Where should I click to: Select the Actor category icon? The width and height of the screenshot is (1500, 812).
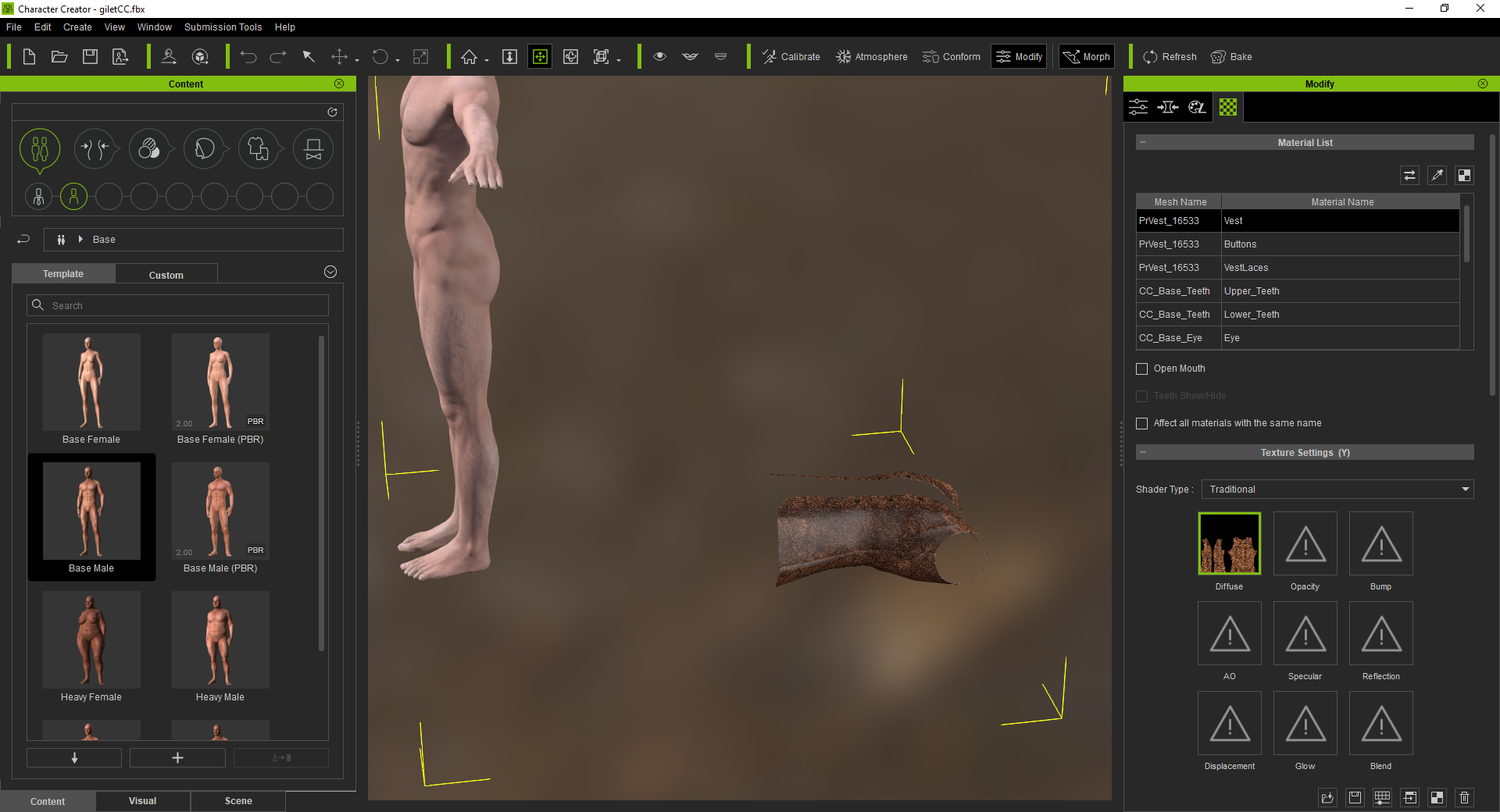click(40, 148)
